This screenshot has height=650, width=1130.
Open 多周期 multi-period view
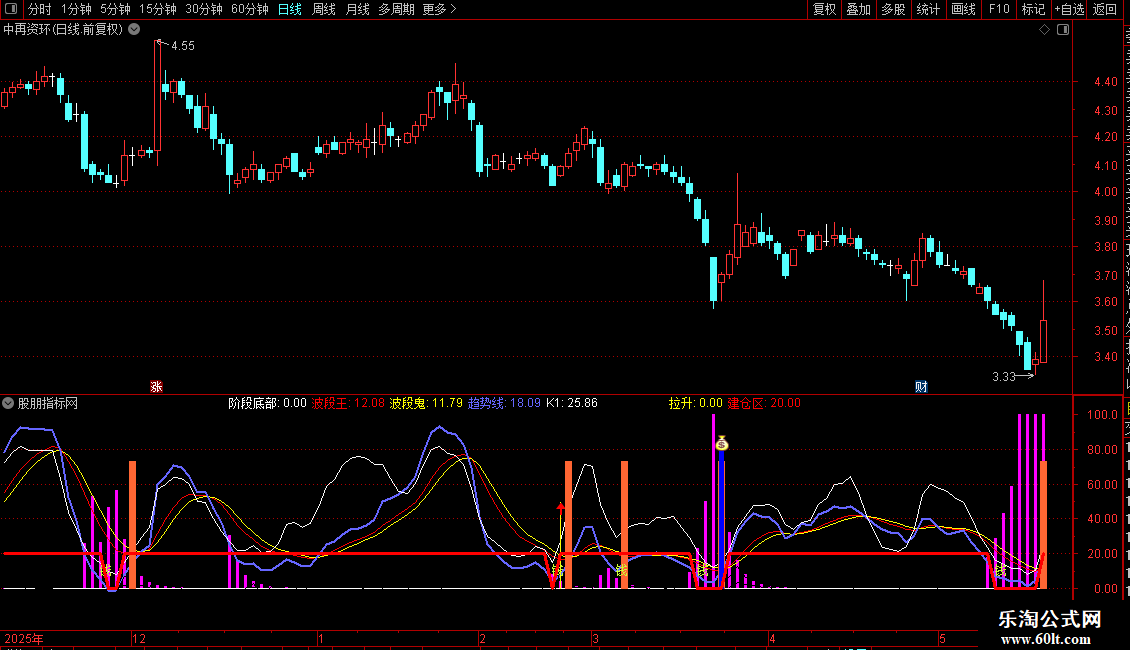click(x=396, y=9)
